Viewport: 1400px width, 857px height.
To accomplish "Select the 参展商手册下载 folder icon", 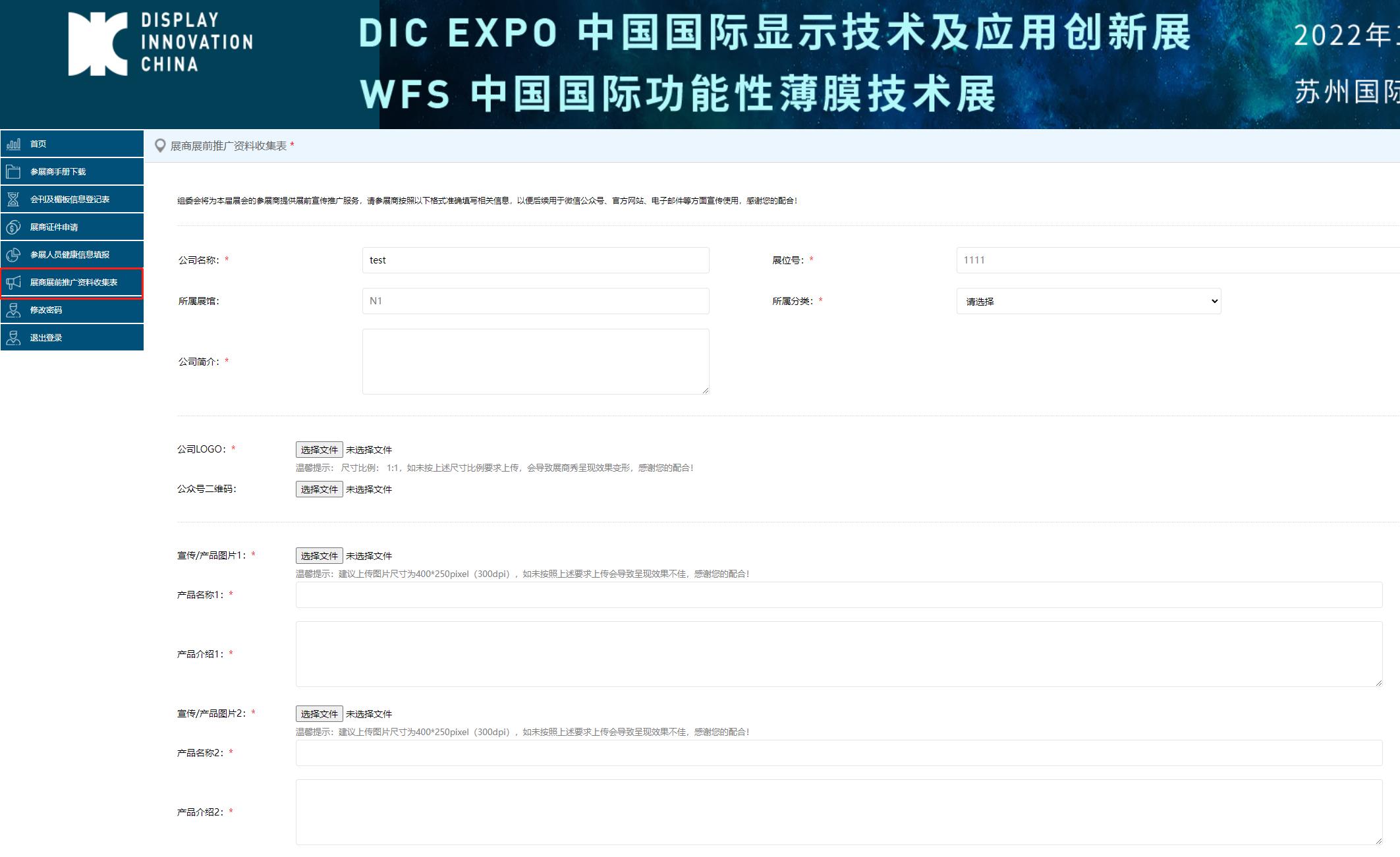I will [x=13, y=171].
